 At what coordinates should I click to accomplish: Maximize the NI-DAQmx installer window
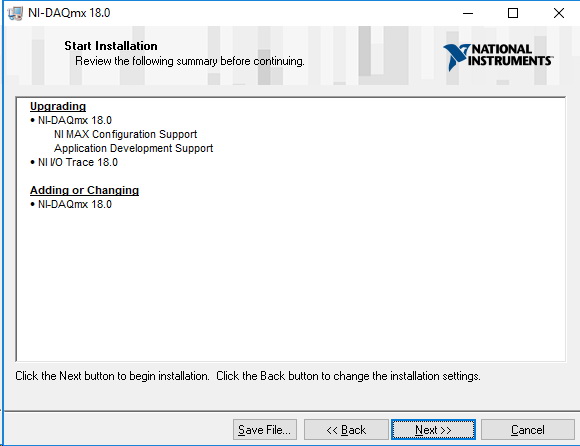click(513, 13)
